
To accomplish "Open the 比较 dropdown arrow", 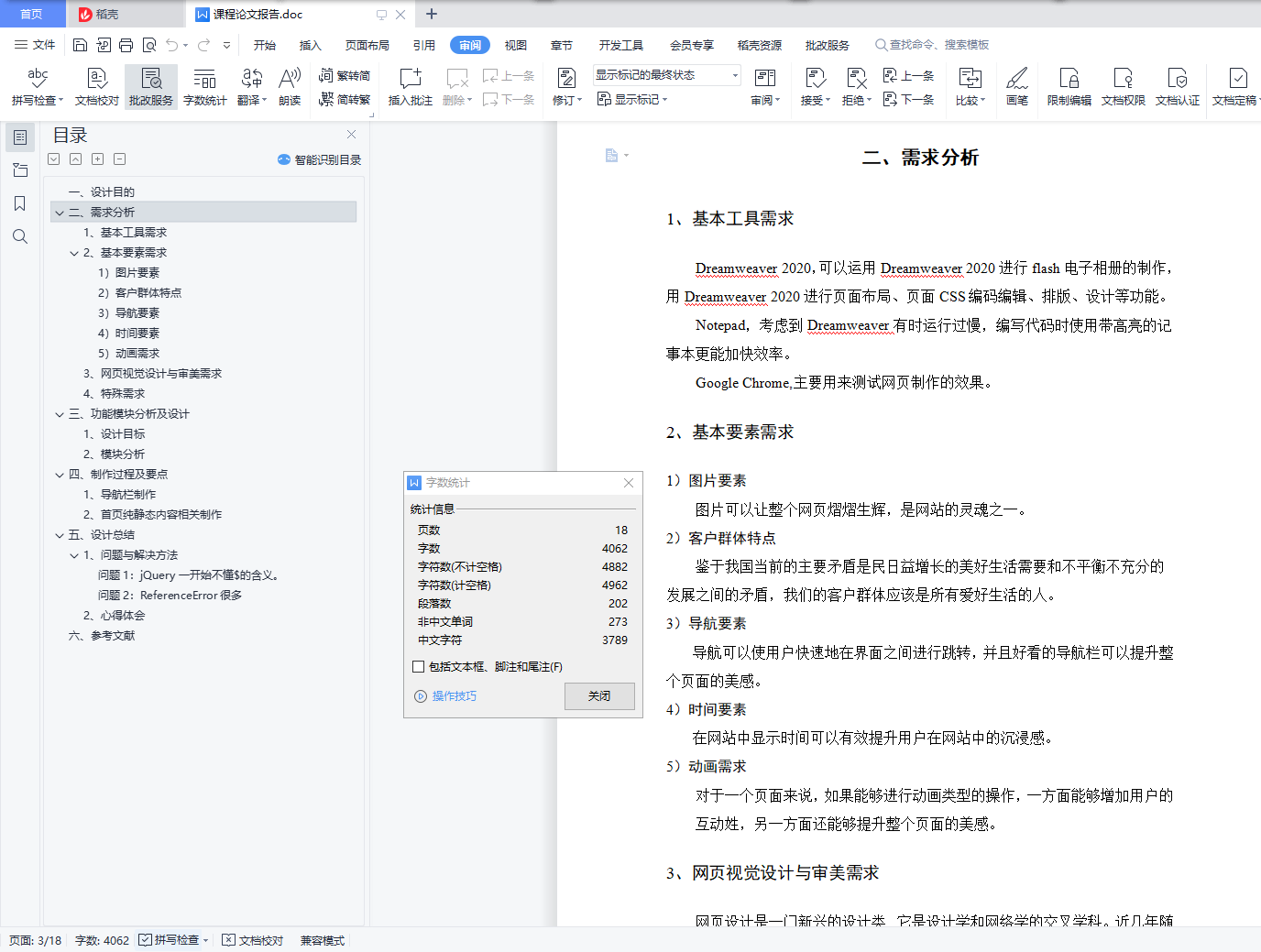I will tap(982, 101).
